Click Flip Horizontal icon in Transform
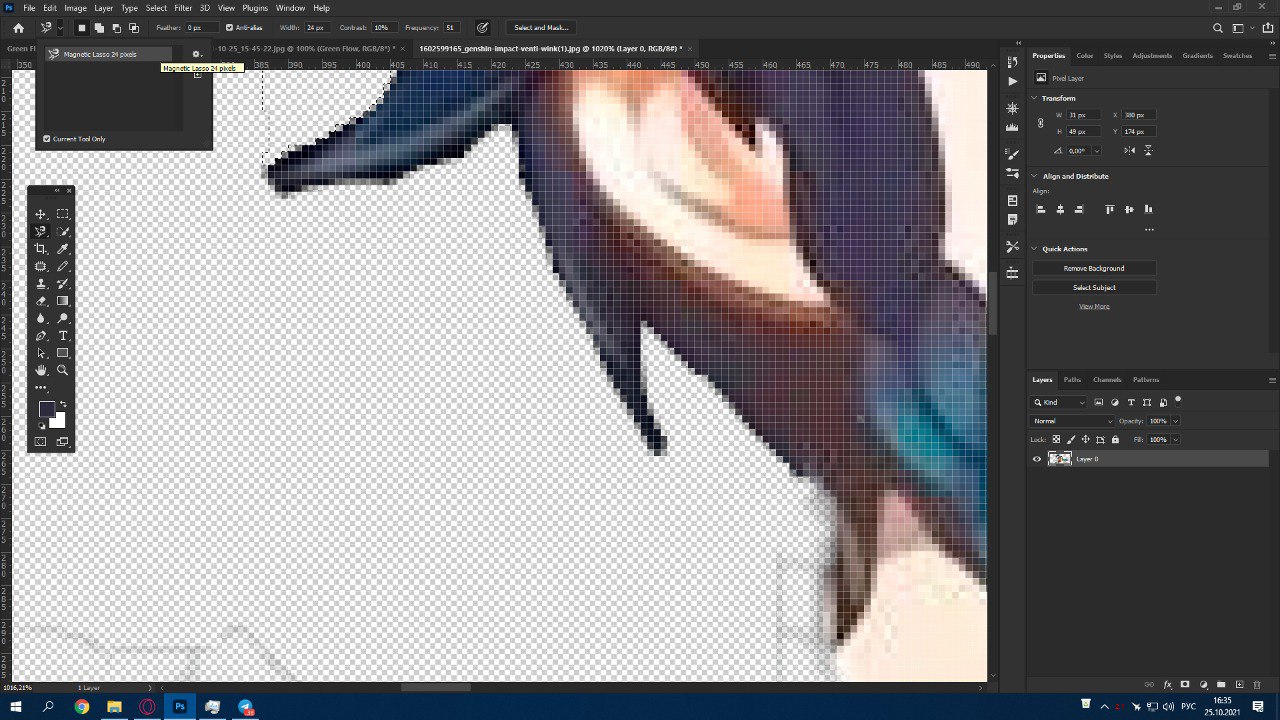This screenshot has width=1280, height=720. [1129, 150]
